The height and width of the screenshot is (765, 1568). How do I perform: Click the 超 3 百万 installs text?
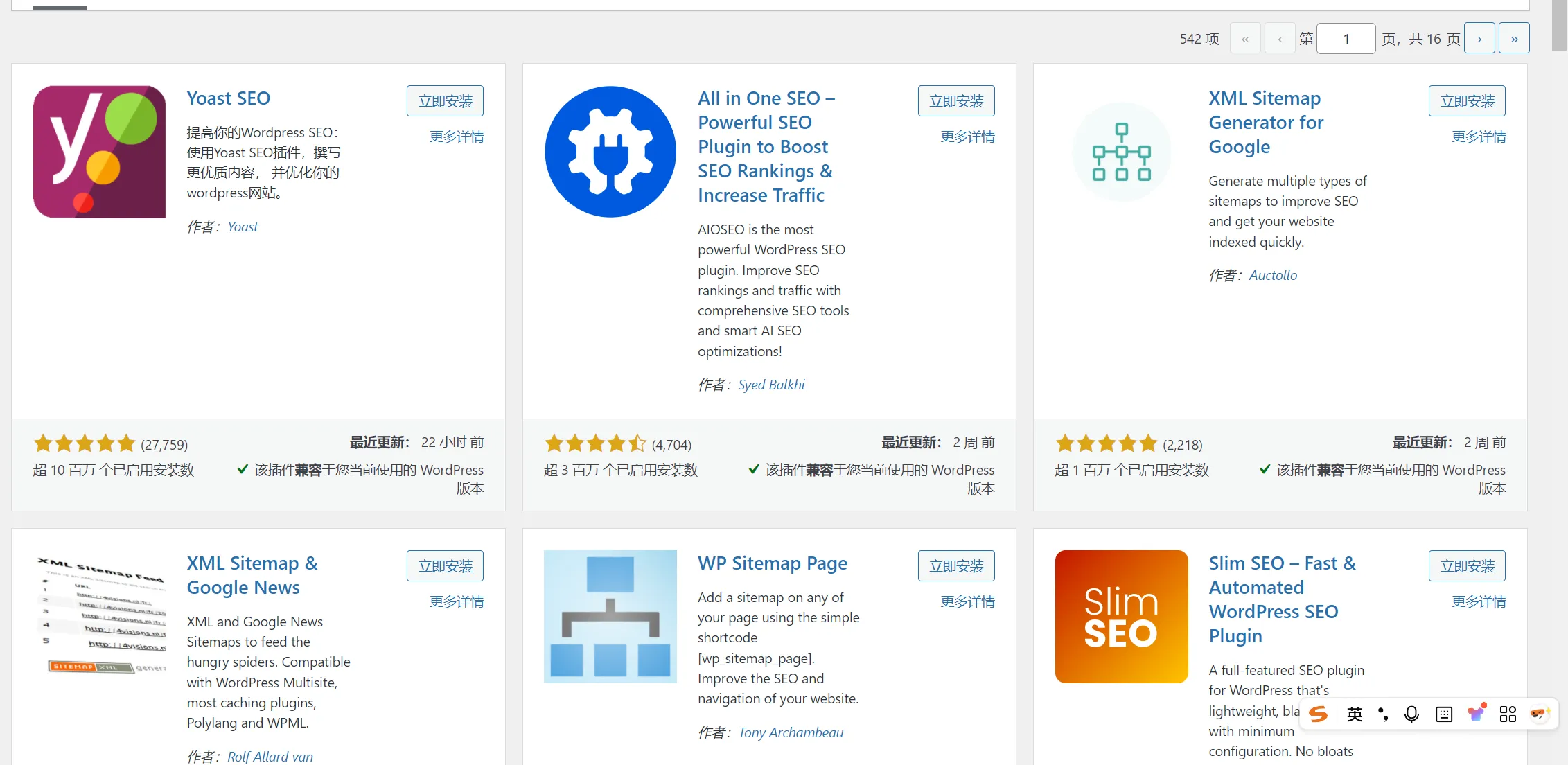coord(621,470)
